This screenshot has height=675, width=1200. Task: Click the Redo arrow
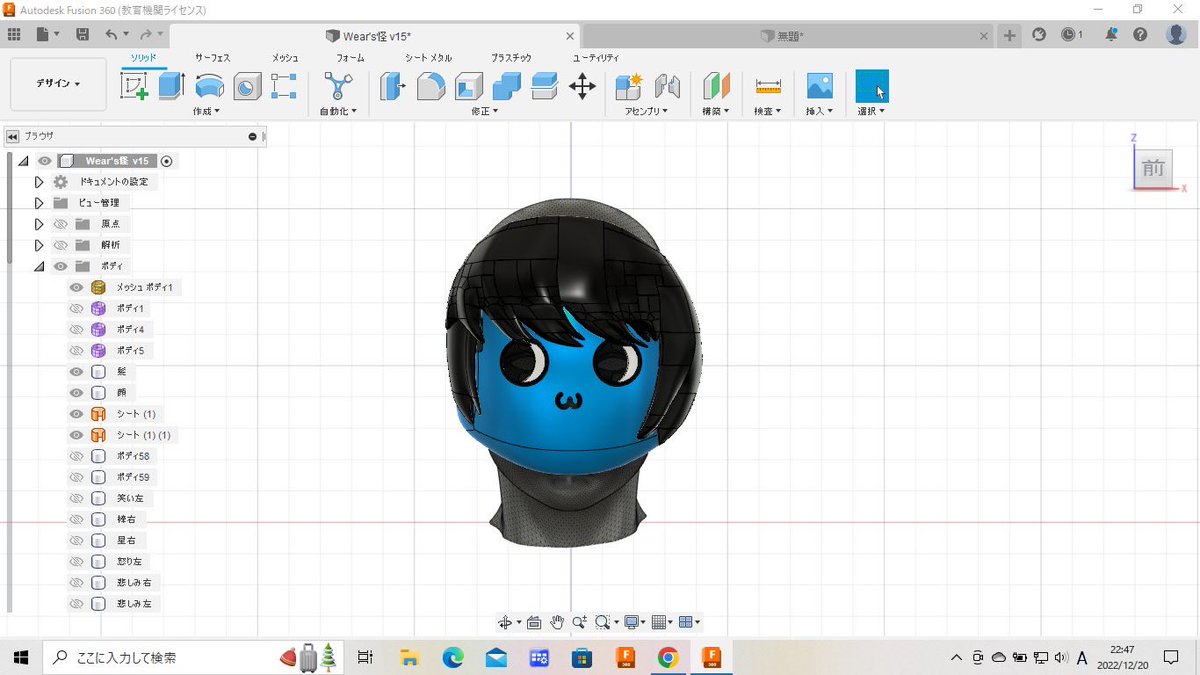coord(146,34)
